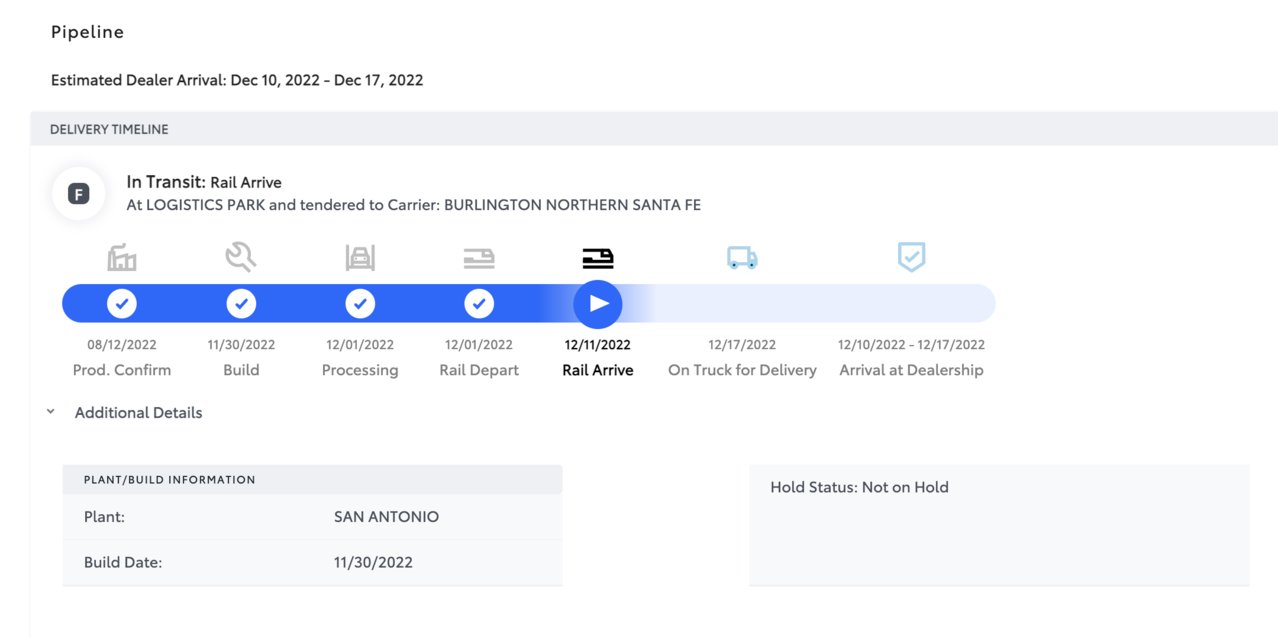Click the Arrival at Dealership label
This screenshot has height=638, width=1278.
[x=911, y=370]
